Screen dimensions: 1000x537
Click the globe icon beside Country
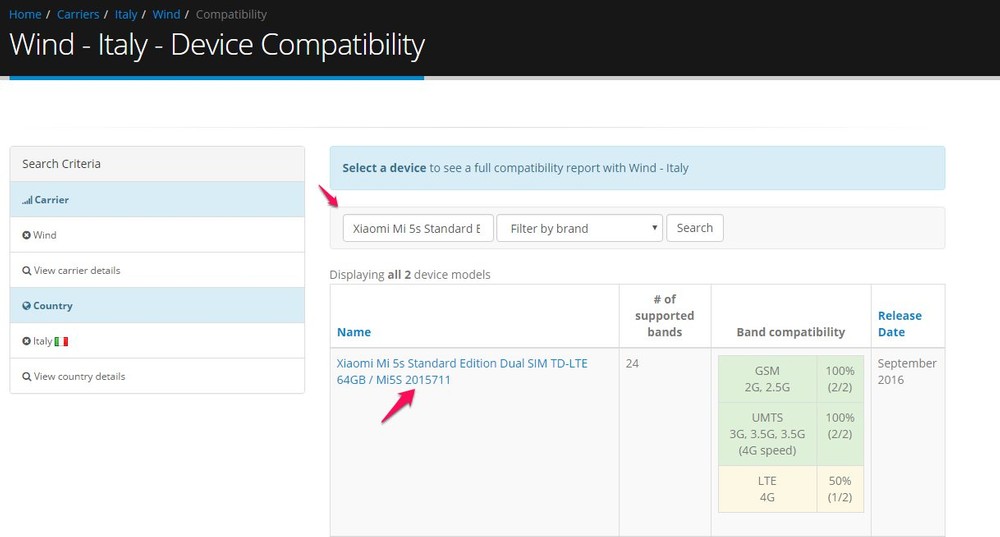[x=27, y=306]
